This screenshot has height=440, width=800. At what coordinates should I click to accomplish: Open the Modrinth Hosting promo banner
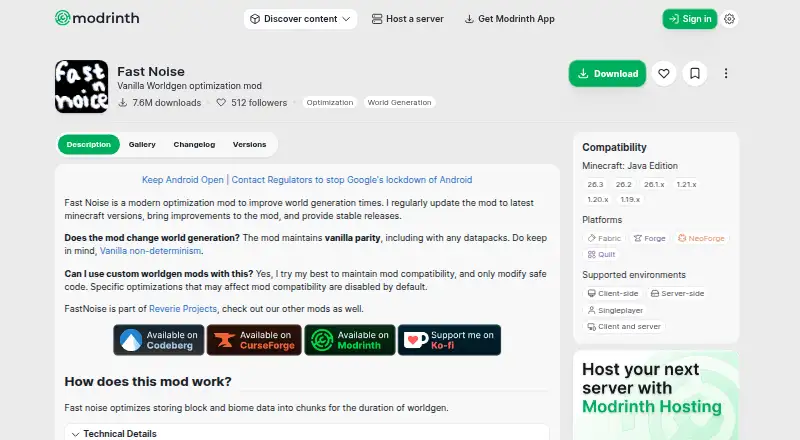point(656,395)
